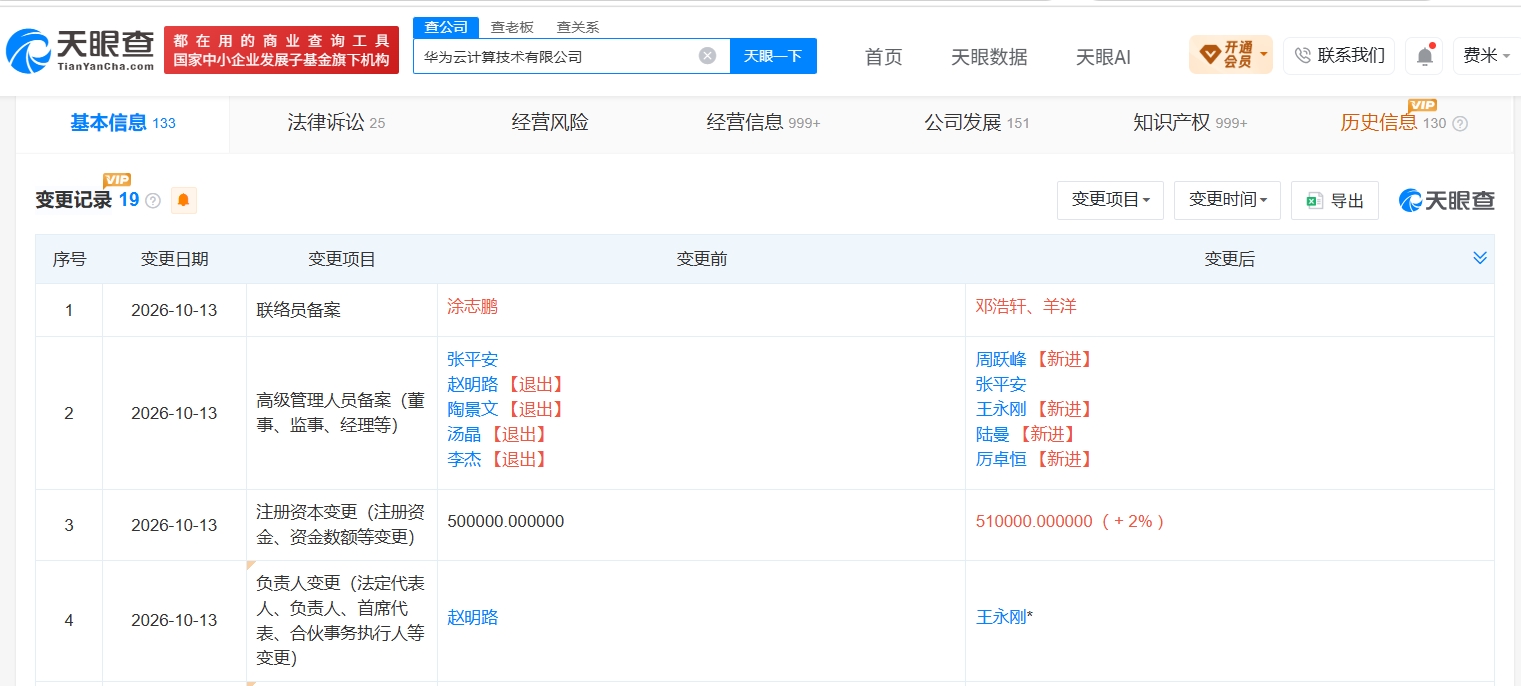Open 李杰 in row 2 变更前
The width and height of the screenshot is (1521, 686).
[x=464, y=459]
